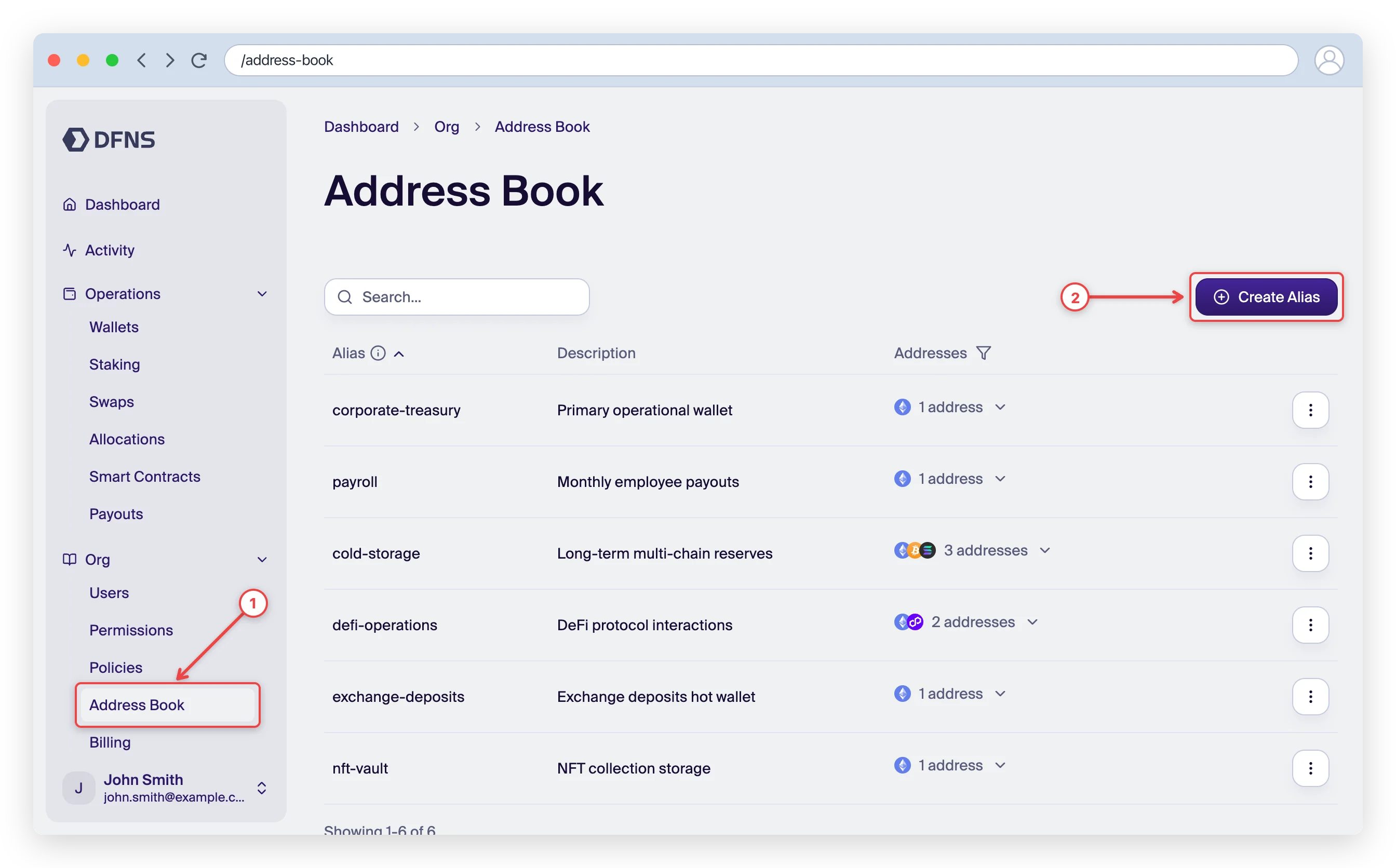
Task: Go to Wallets in the sidebar
Action: click(114, 327)
